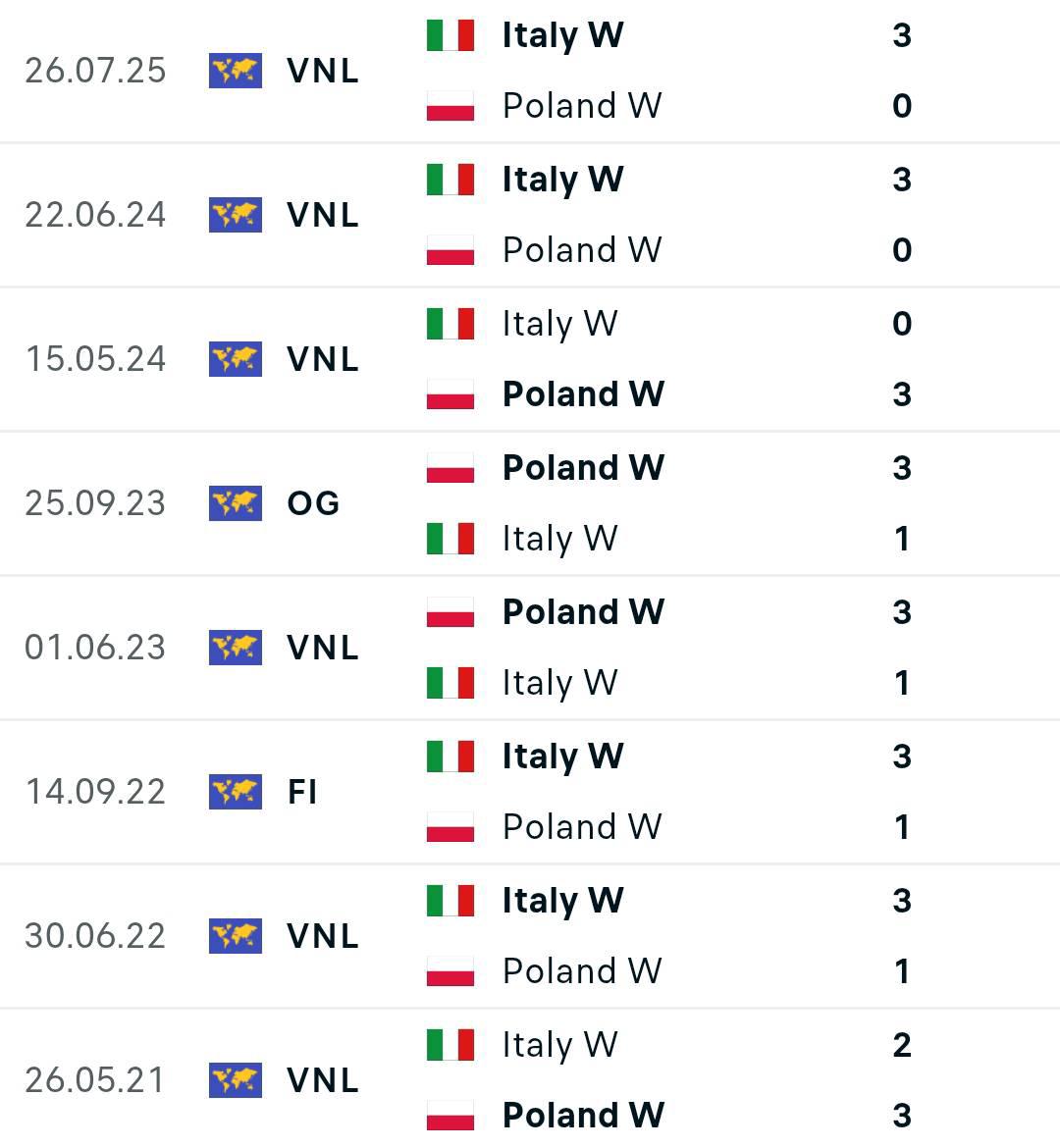Image resolution: width=1060 pixels, height=1148 pixels.
Task: Click the Italy flag in the 30.06.22 match
Action: 450,901
